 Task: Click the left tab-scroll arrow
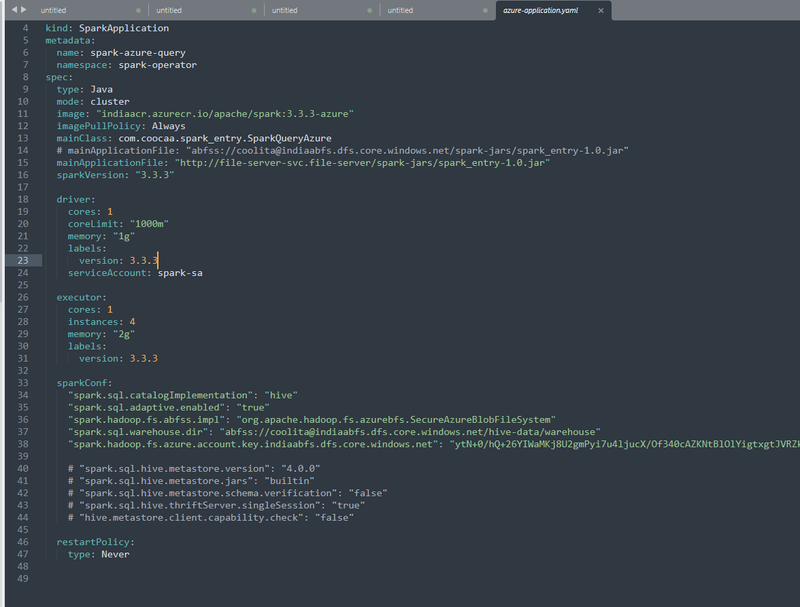[14, 9]
